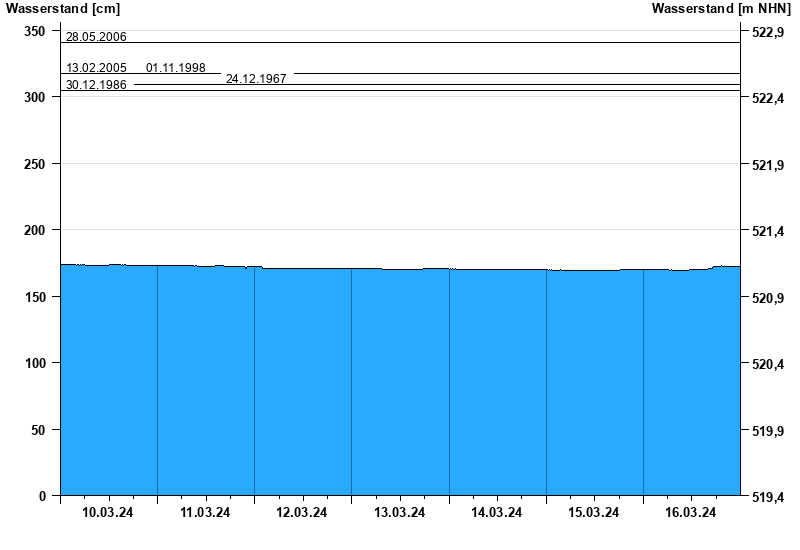The width and height of the screenshot is (800, 550).
Task: Click the blue water level area
Action: 400,380
